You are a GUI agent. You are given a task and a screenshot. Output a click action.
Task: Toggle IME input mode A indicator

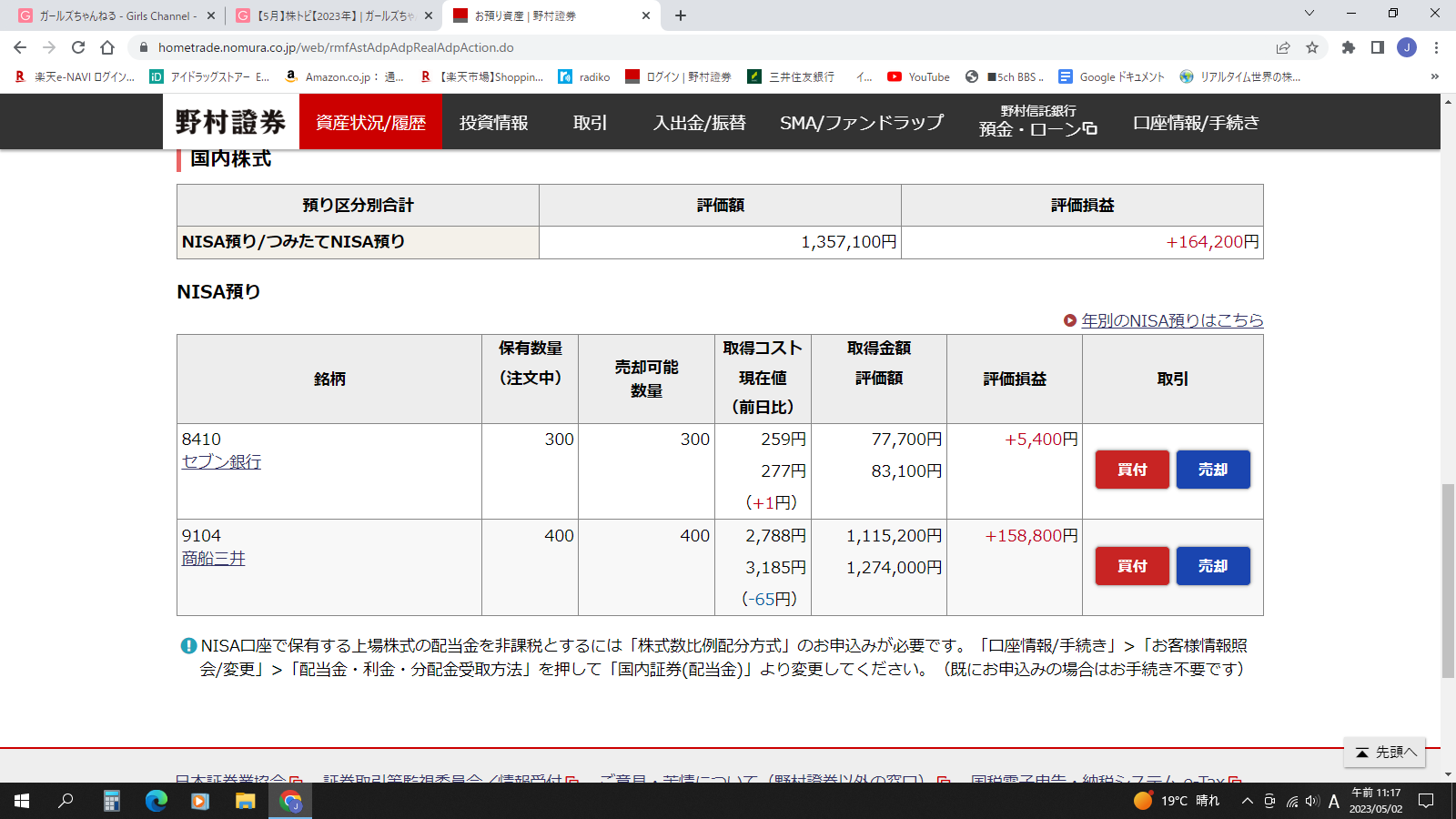[x=1334, y=801]
